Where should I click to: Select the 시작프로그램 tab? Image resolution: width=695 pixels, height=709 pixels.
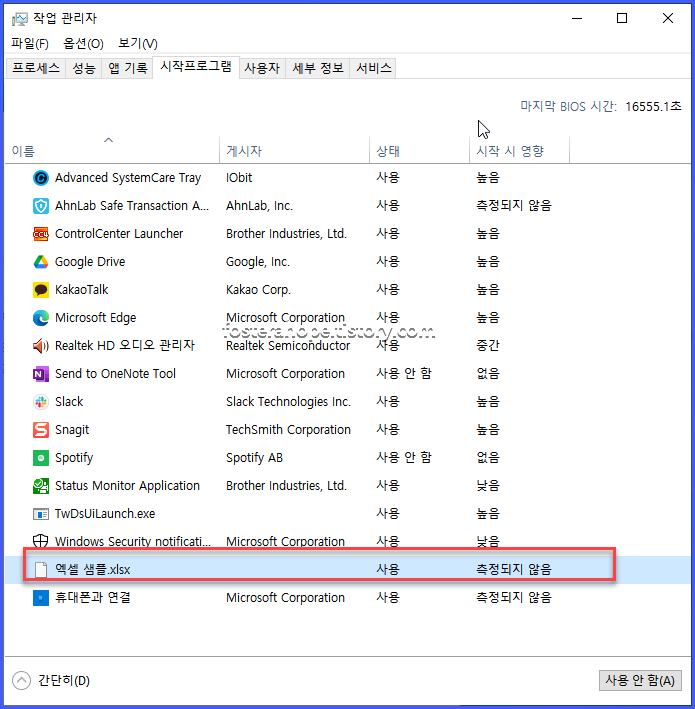[x=196, y=66]
